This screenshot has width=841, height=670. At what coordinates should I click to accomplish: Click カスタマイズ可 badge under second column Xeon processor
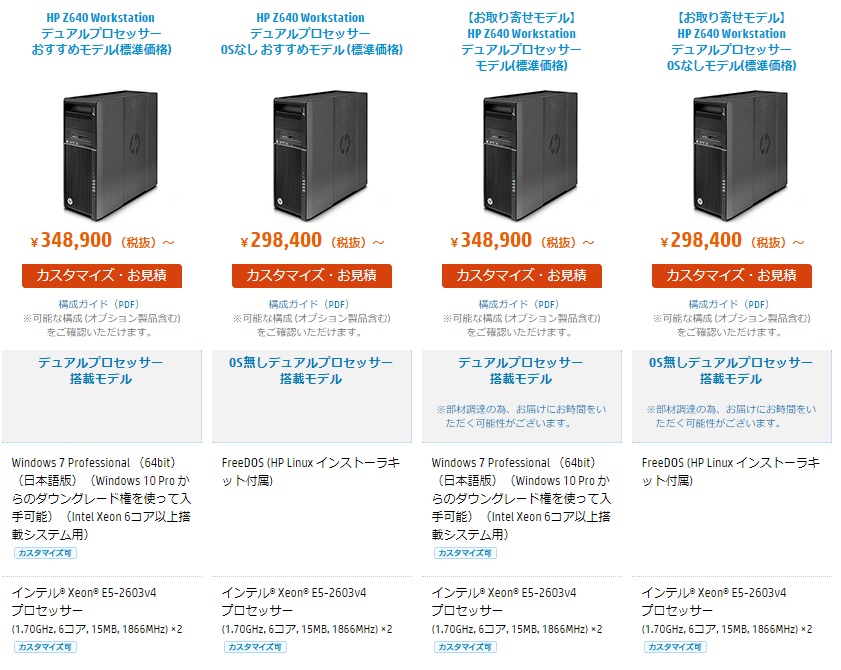(255, 647)
